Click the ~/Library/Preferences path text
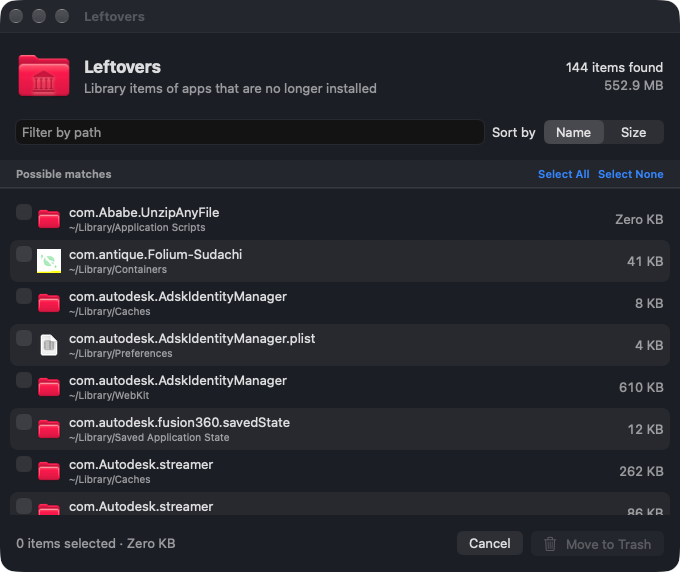The width and height of the screenshot is (680, 572). coord(121,354)
